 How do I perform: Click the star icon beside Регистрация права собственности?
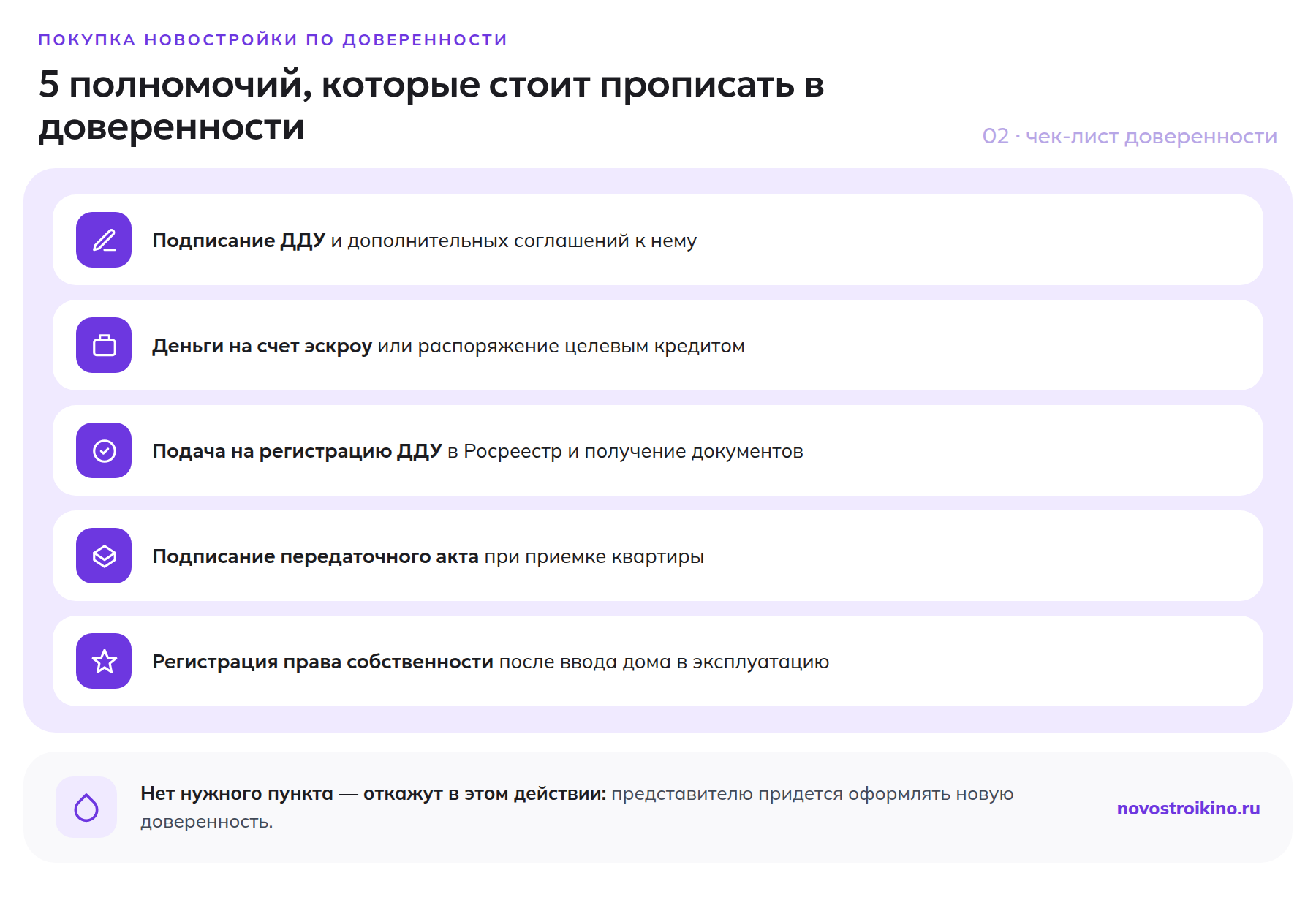(104, 661)
